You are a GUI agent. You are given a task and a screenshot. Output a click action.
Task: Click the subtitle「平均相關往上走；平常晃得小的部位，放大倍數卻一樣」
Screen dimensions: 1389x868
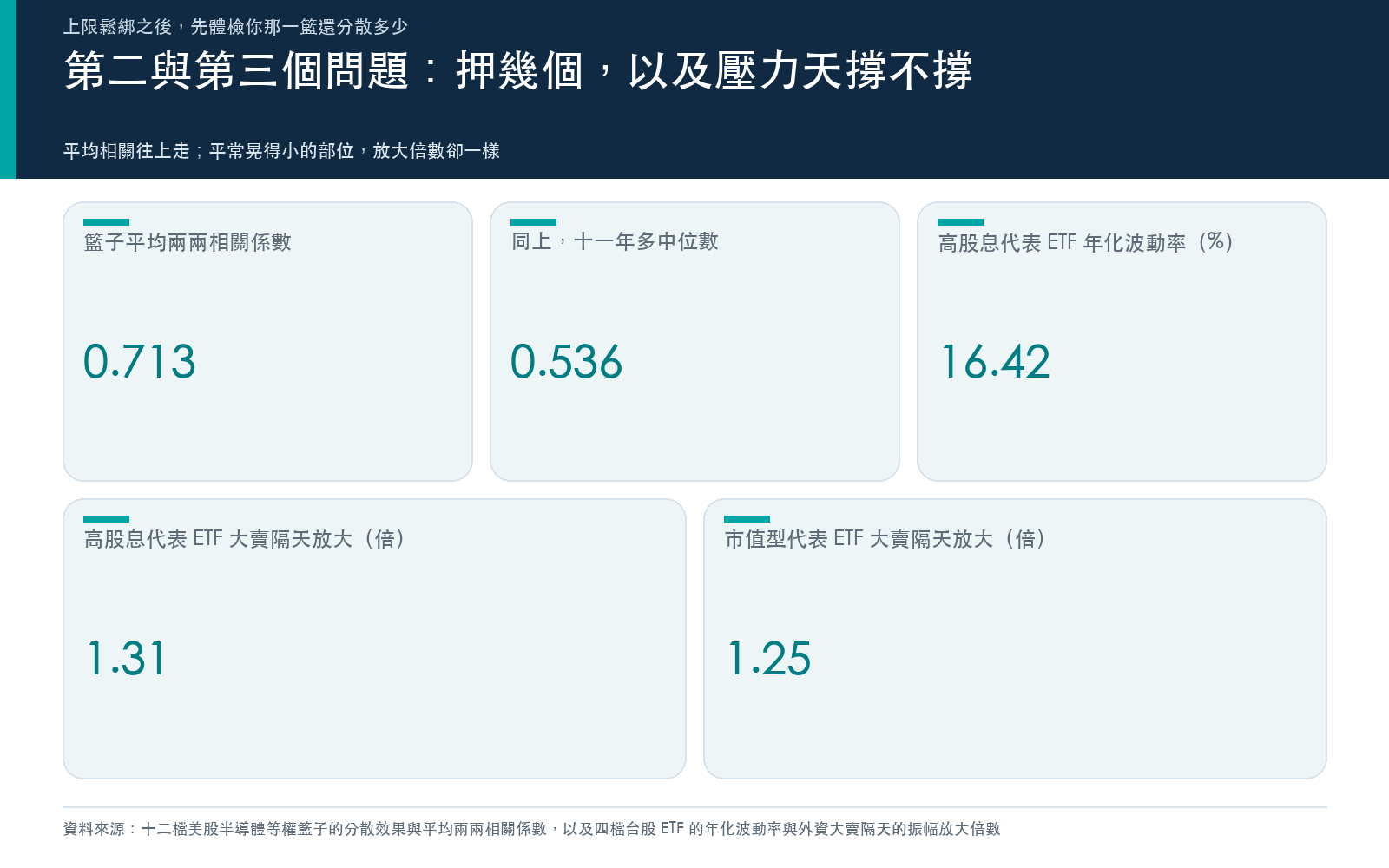(281, 151)
